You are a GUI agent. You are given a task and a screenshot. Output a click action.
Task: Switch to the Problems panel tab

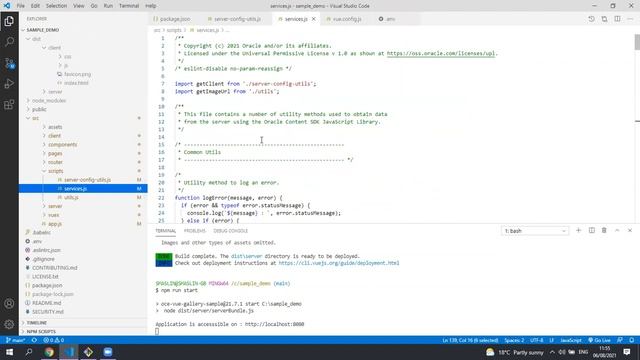click(x=194, y=231)
